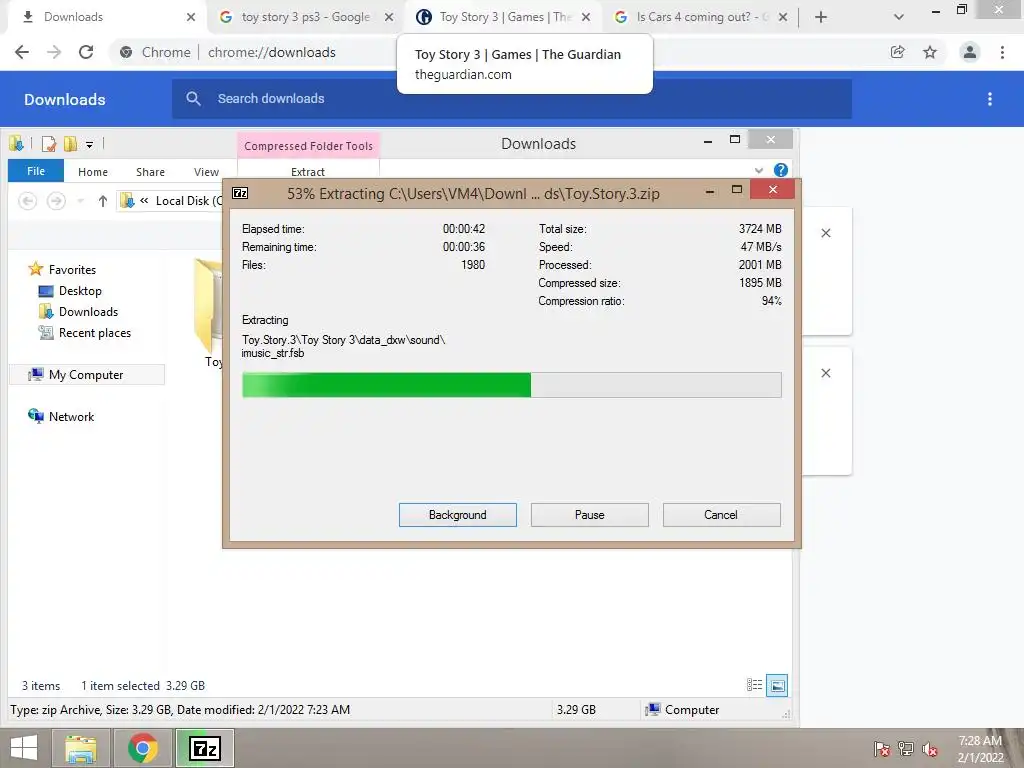Open Windows Start button
This screenshot has width=1024, height=768.
(24, 748)
